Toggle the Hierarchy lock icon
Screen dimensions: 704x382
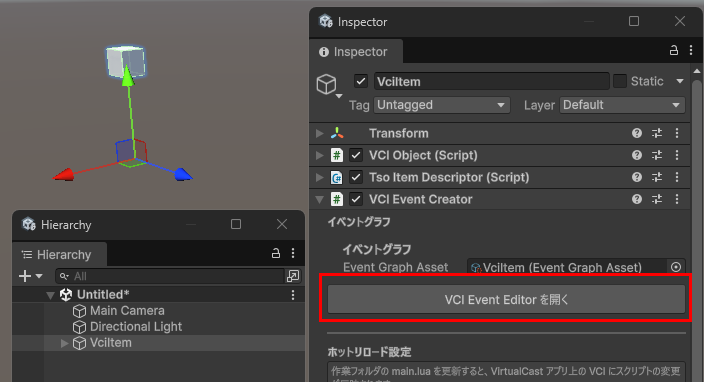(x=276, y=253)
